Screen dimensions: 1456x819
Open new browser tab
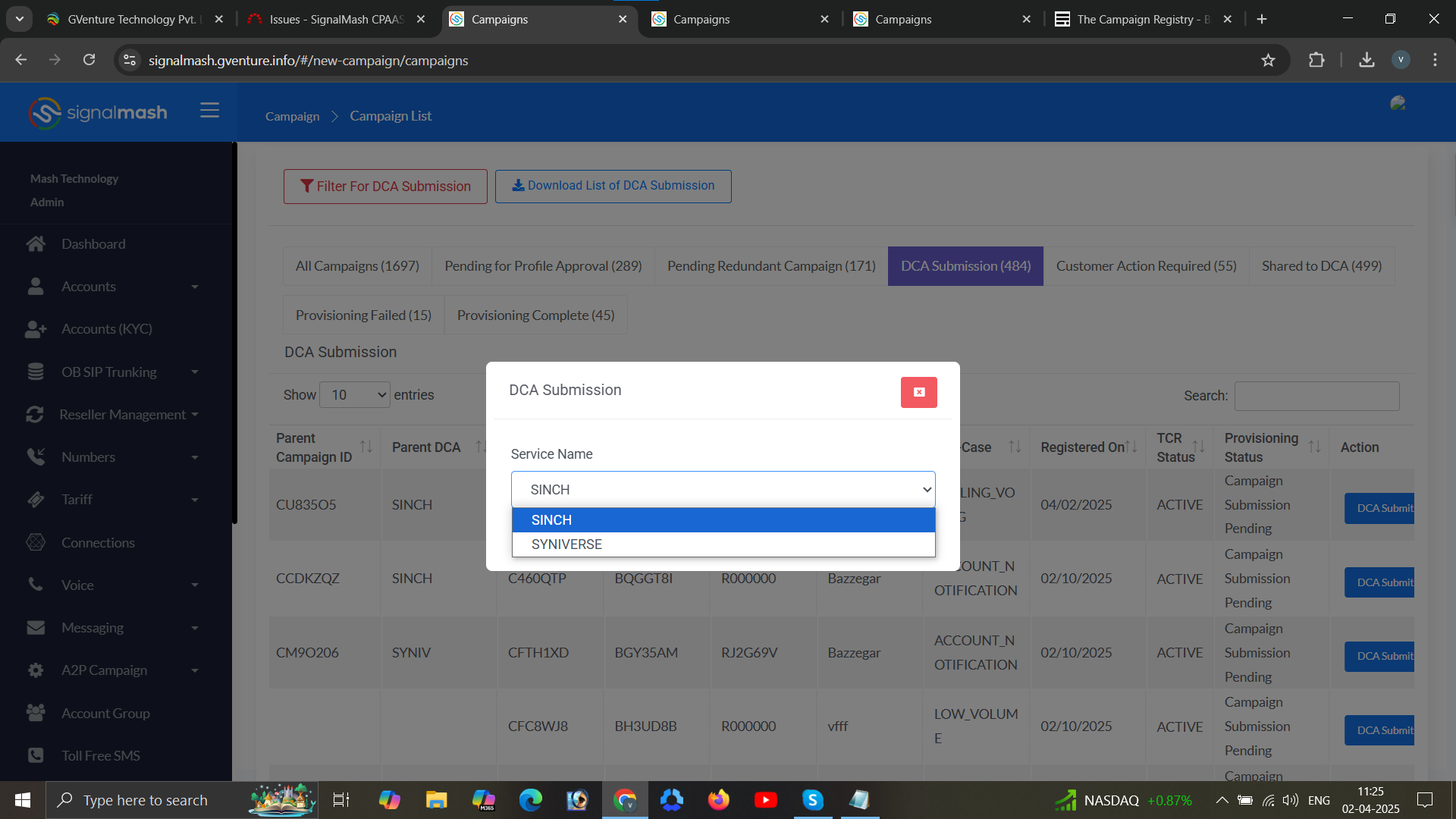click(x=1262, y=19)
